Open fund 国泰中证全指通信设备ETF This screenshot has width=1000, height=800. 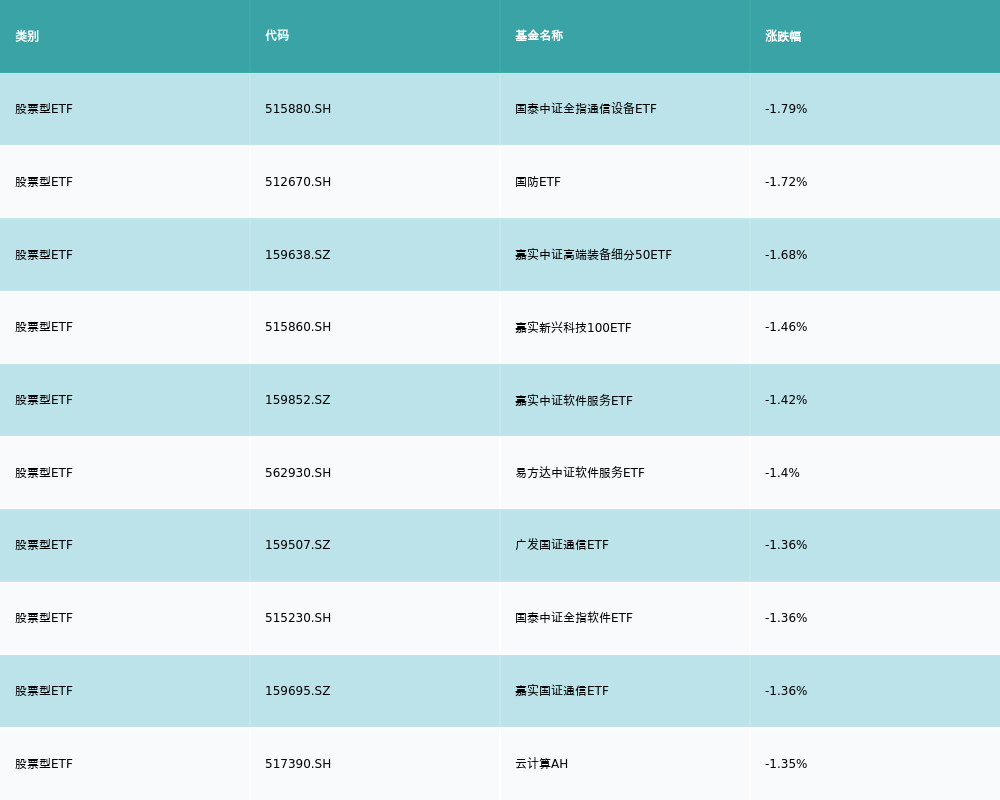click(586, 109)
